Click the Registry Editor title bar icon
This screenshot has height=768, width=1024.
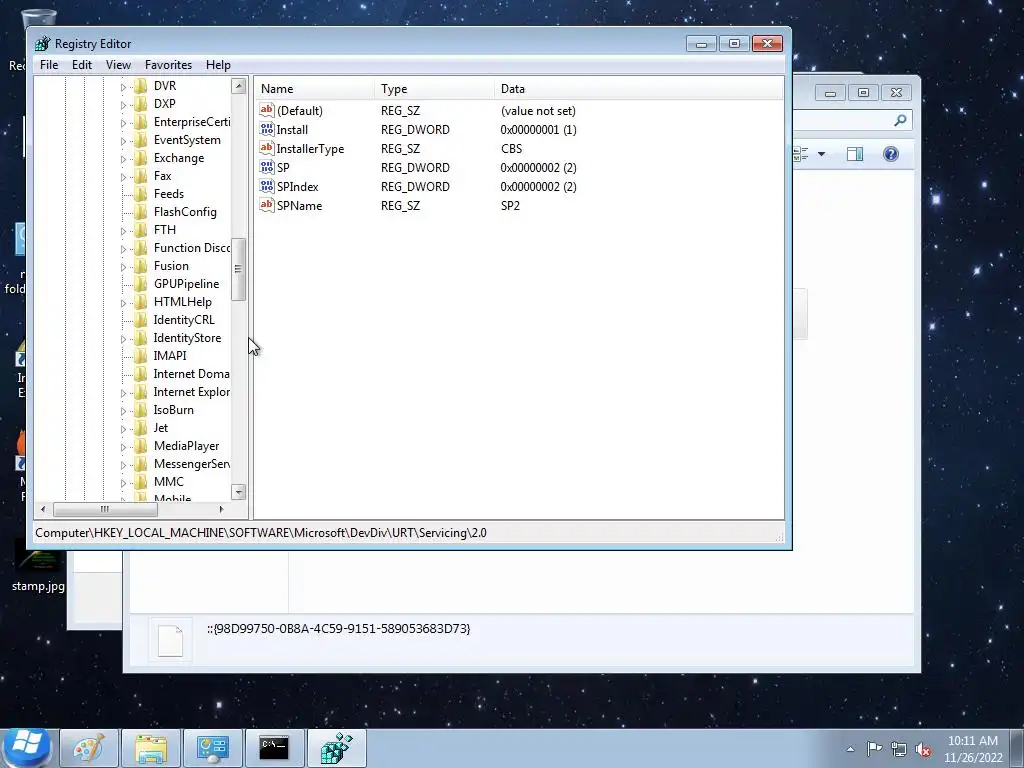42,44
